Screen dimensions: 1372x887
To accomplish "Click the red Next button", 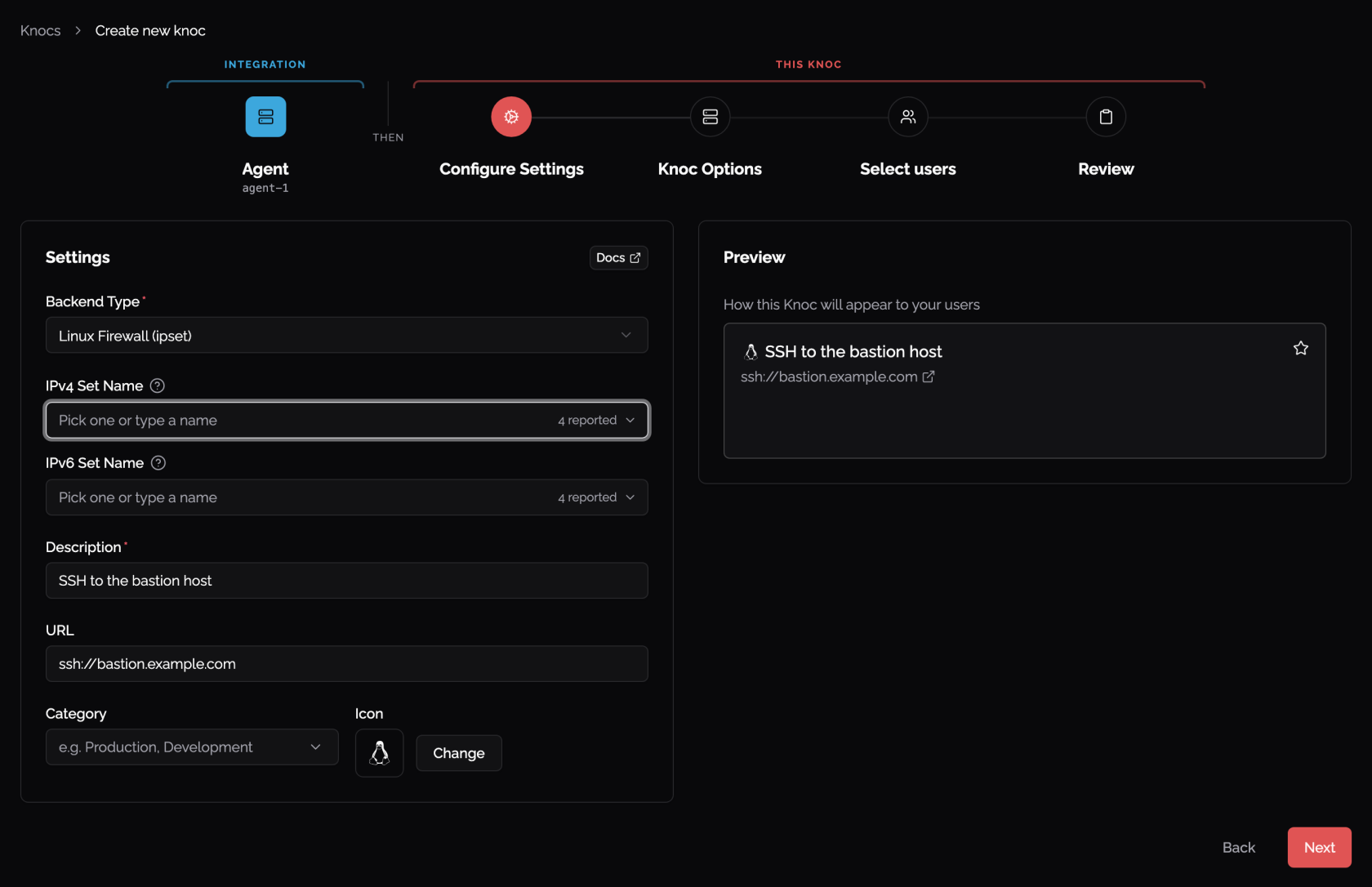I will pos(1320,847).
